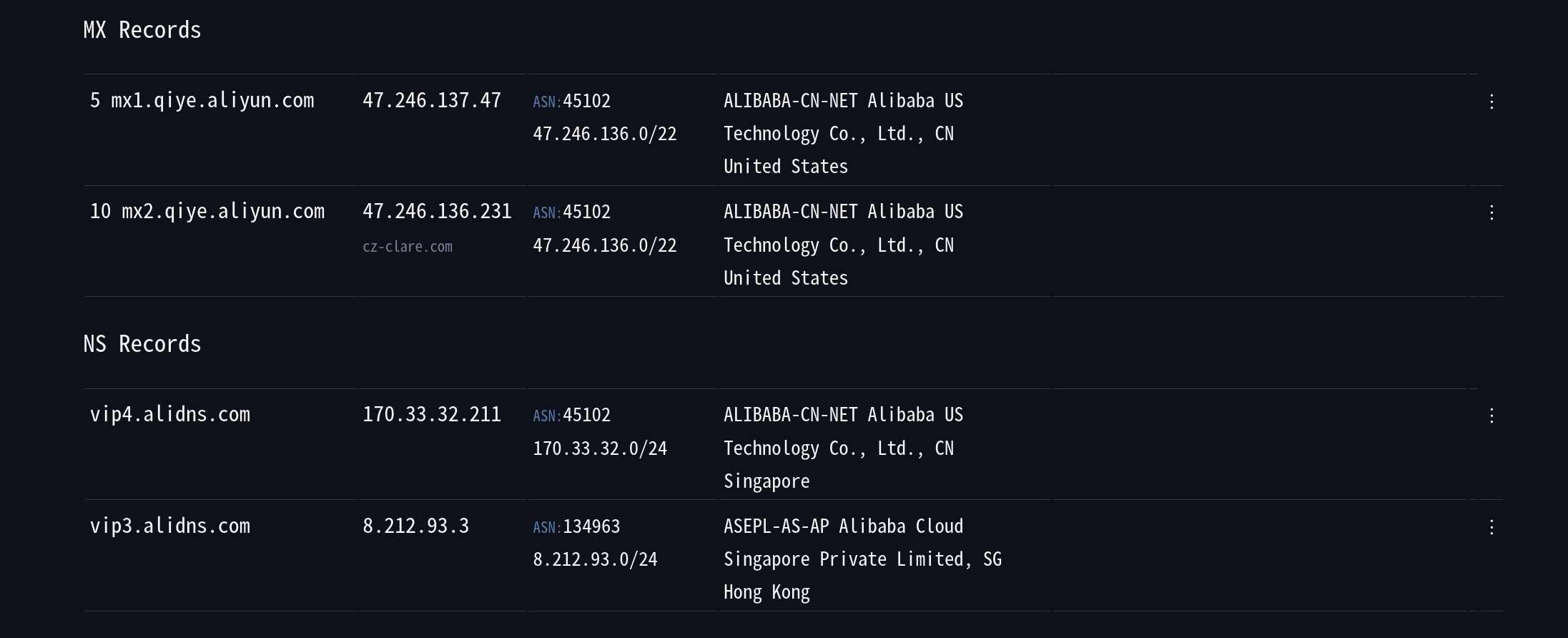Image resolution: width=1568 pixels, height=638 pixels.
Task: Open options menu for vip3.alidns.com row
Action: click(x=1491, y=527)
